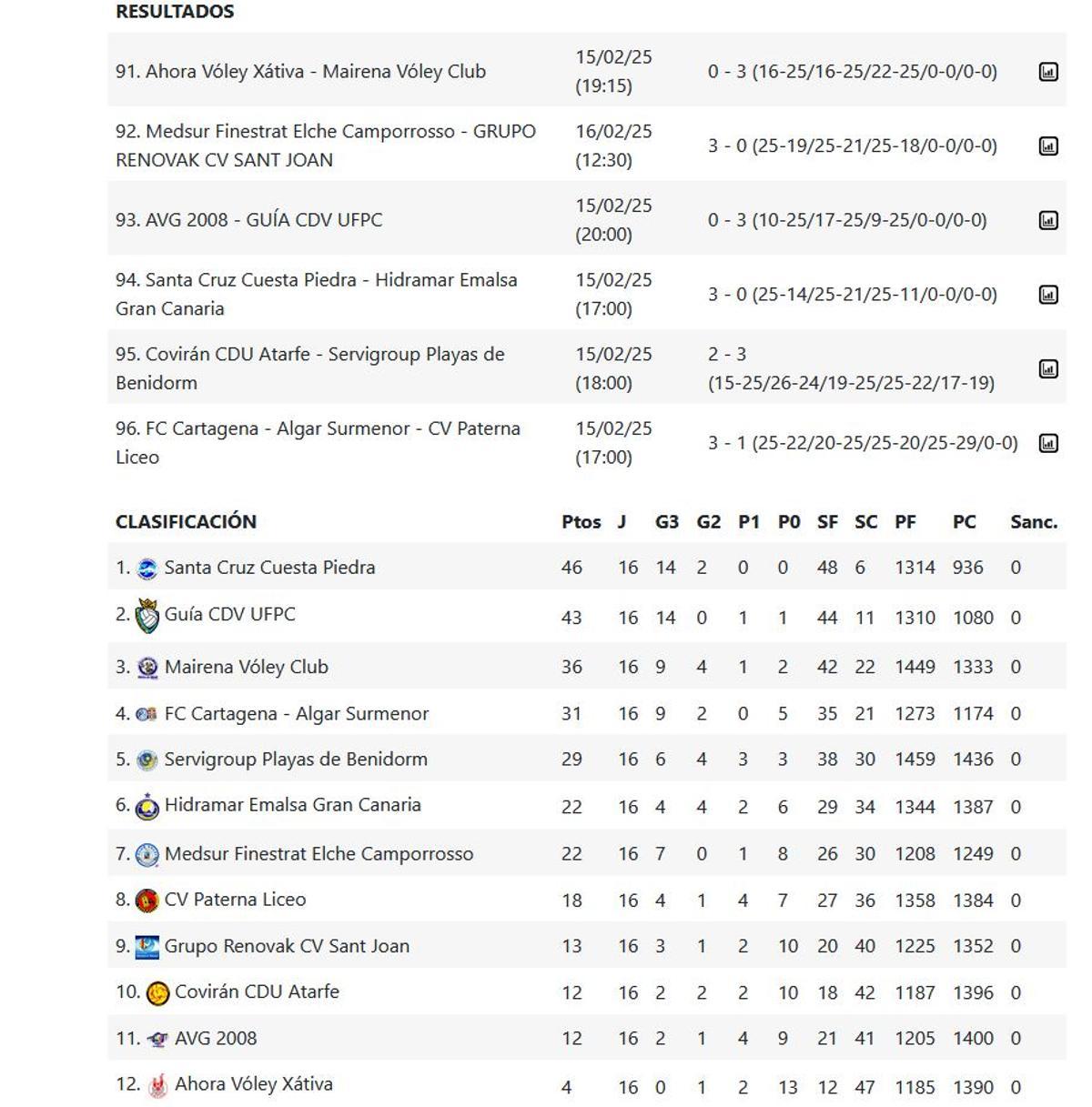Select Medsur Finestrat Elche Camporrosso in standings
Viewport: 1092px width, 1107px height.
point(318,854)
